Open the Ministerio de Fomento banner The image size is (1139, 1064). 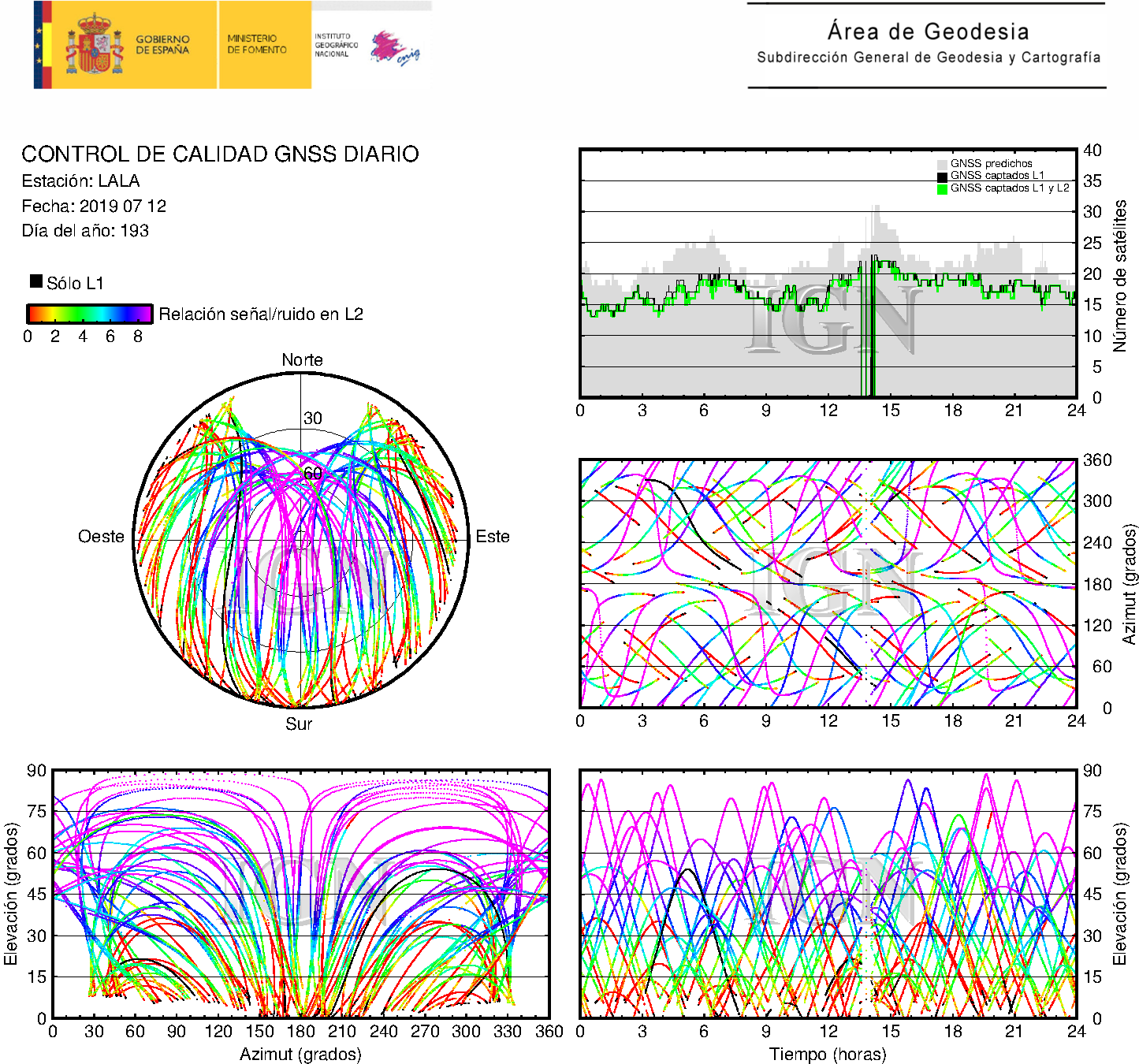click(257, 45)
